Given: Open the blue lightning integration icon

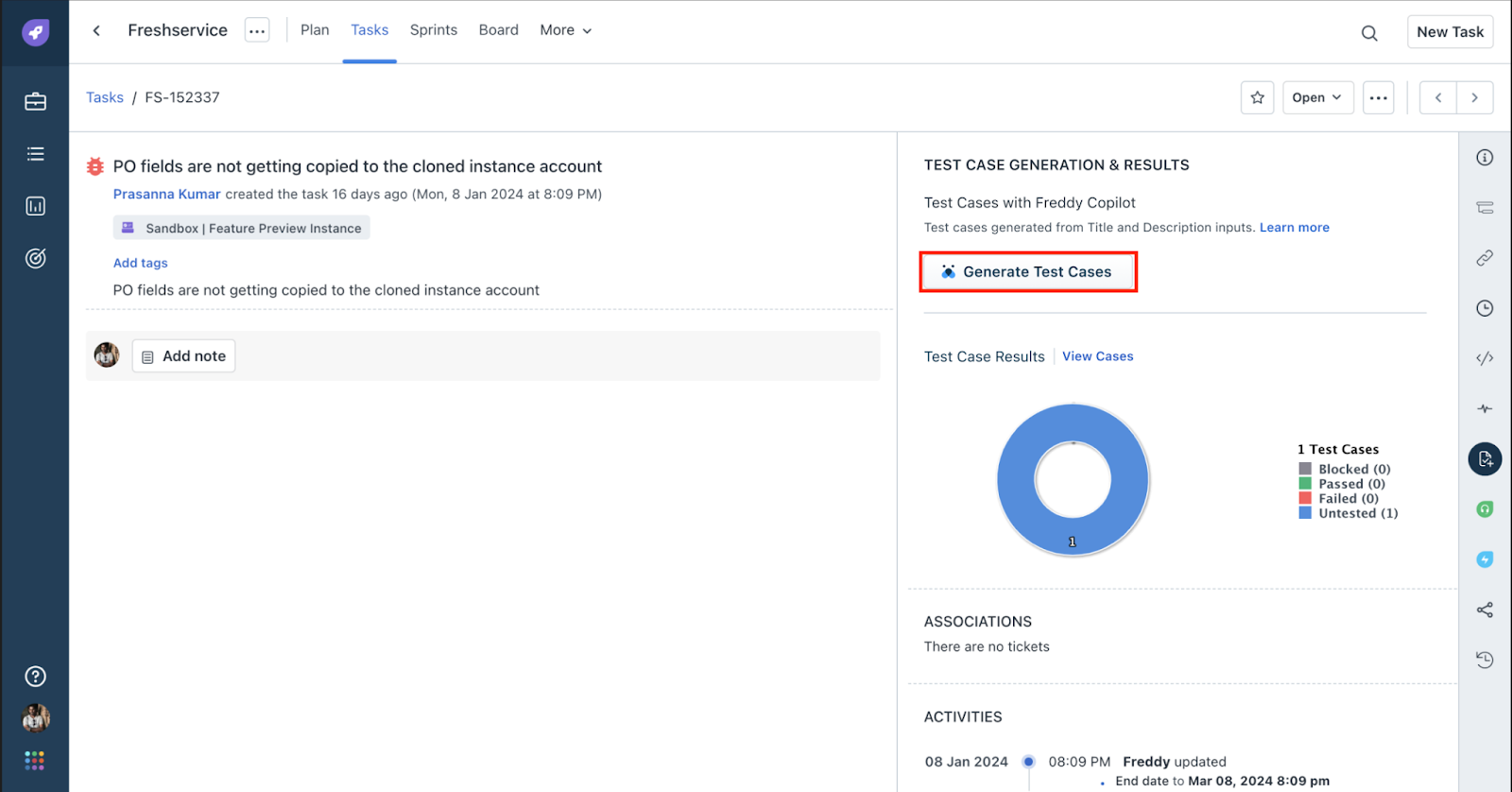Looking at the screenshot, I should (1485, 560).
